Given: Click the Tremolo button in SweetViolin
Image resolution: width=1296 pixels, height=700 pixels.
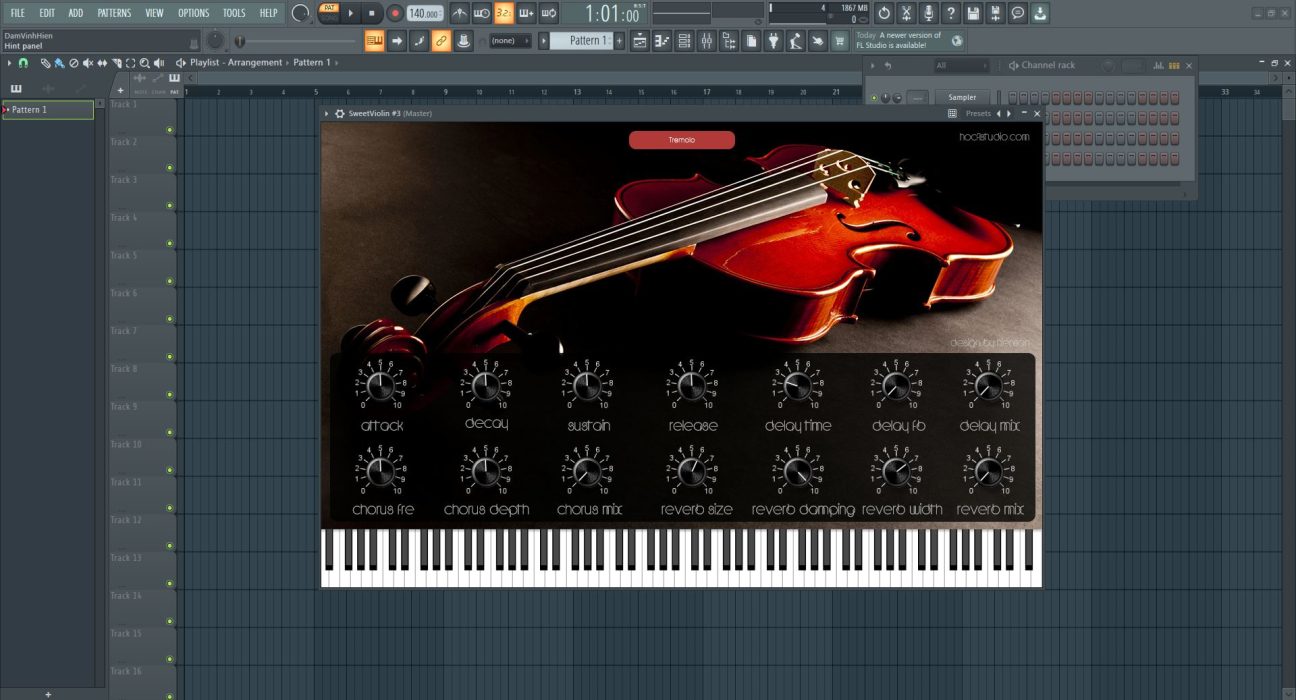Looking at the screenshot, I should (x=681, y=139).
